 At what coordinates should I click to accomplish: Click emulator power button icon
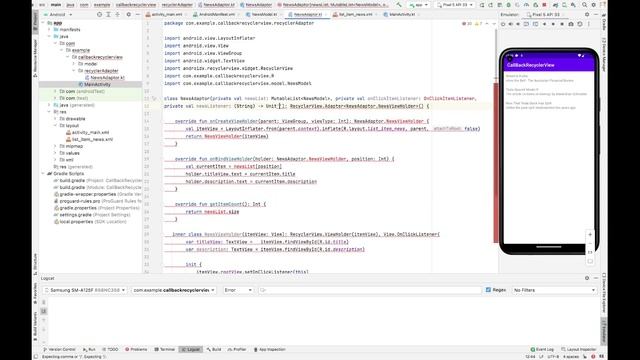click(x=503, y=24)
